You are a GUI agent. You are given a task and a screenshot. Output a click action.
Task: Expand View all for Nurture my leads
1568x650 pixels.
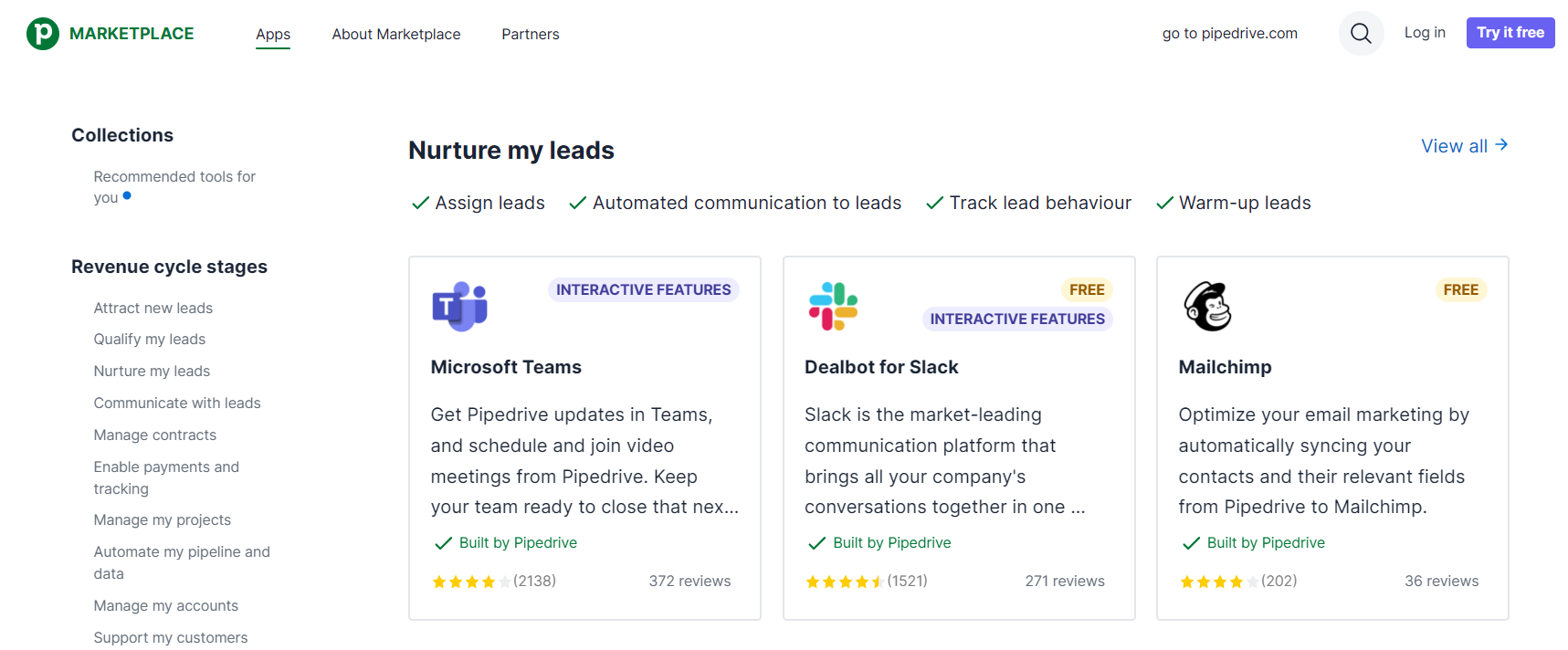1464,146
